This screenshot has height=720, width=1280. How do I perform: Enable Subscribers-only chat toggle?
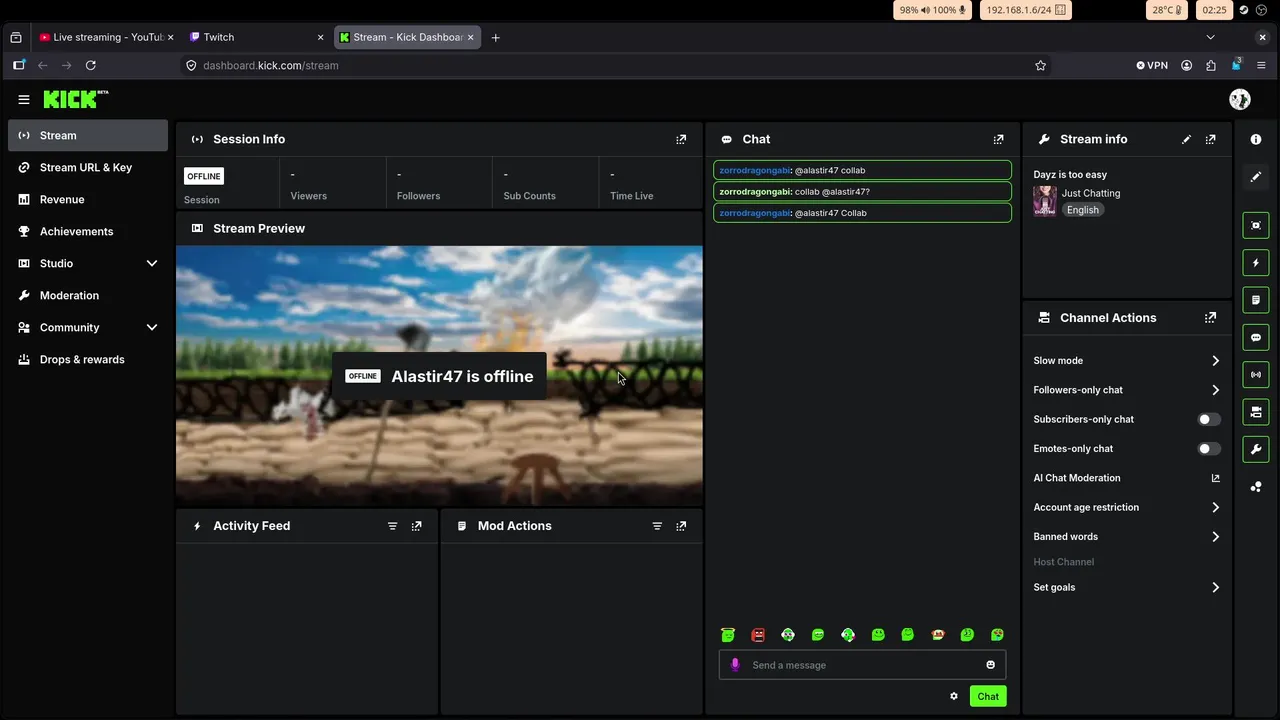(1209, 419)
